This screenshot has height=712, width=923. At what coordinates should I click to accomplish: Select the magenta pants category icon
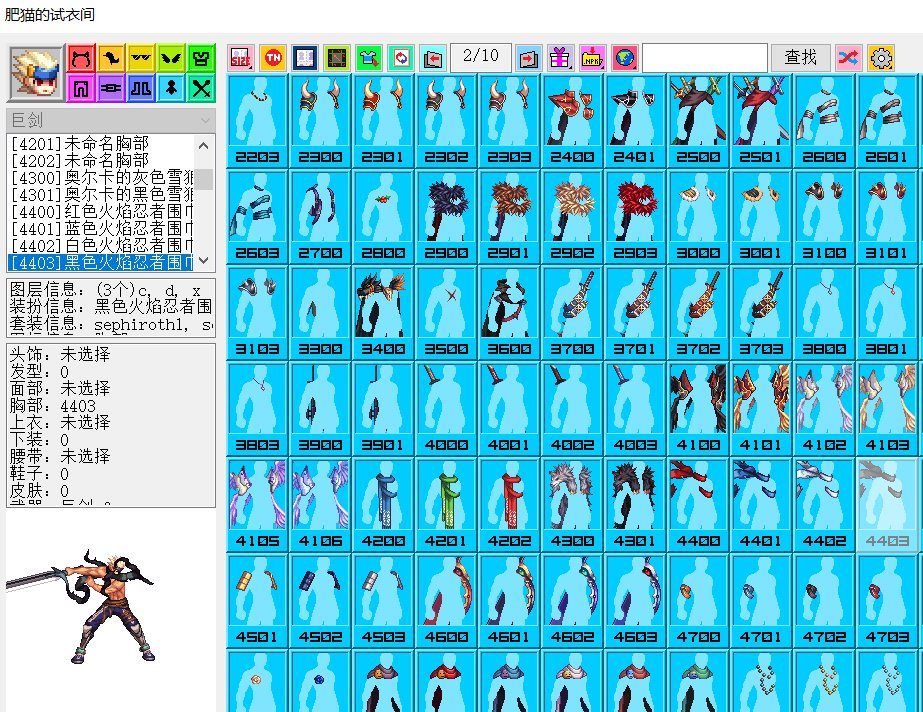tap(81, 88)
